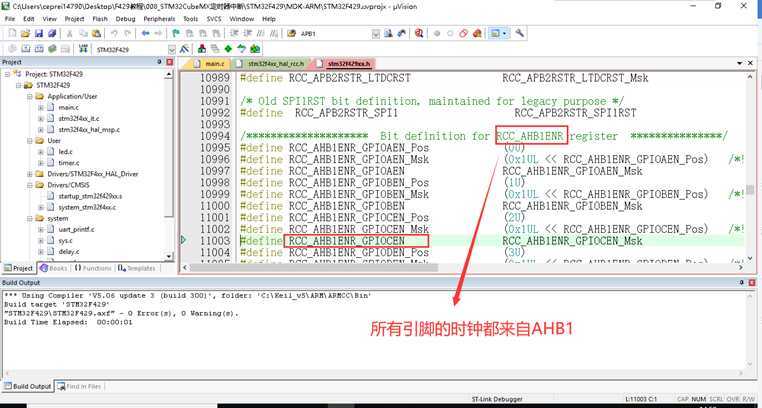This screenshot has width=762, height=408.
Task: Select uart_printf.c in the project tree
Action: point(76,229)
